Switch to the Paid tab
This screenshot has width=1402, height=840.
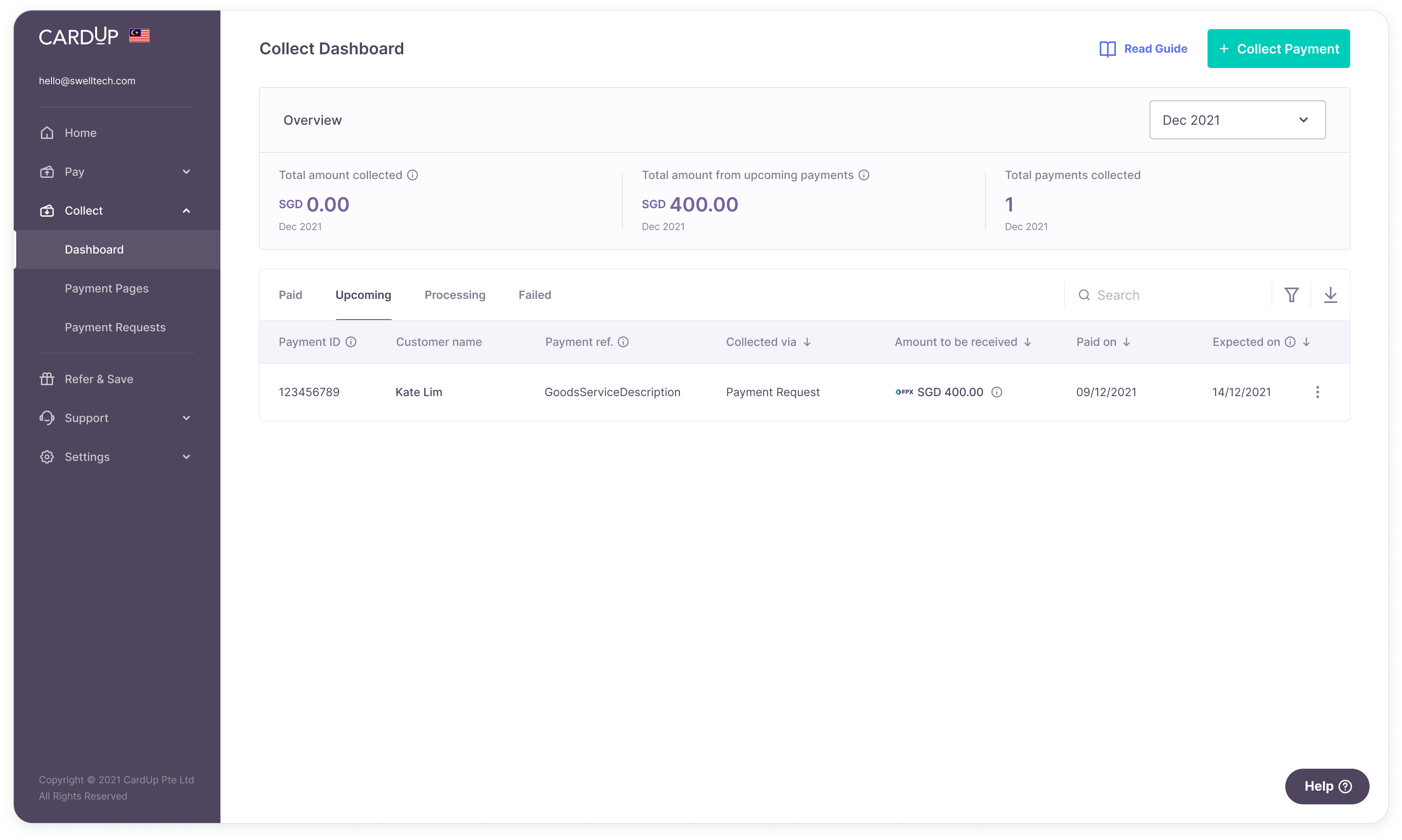tap(291, 295)
